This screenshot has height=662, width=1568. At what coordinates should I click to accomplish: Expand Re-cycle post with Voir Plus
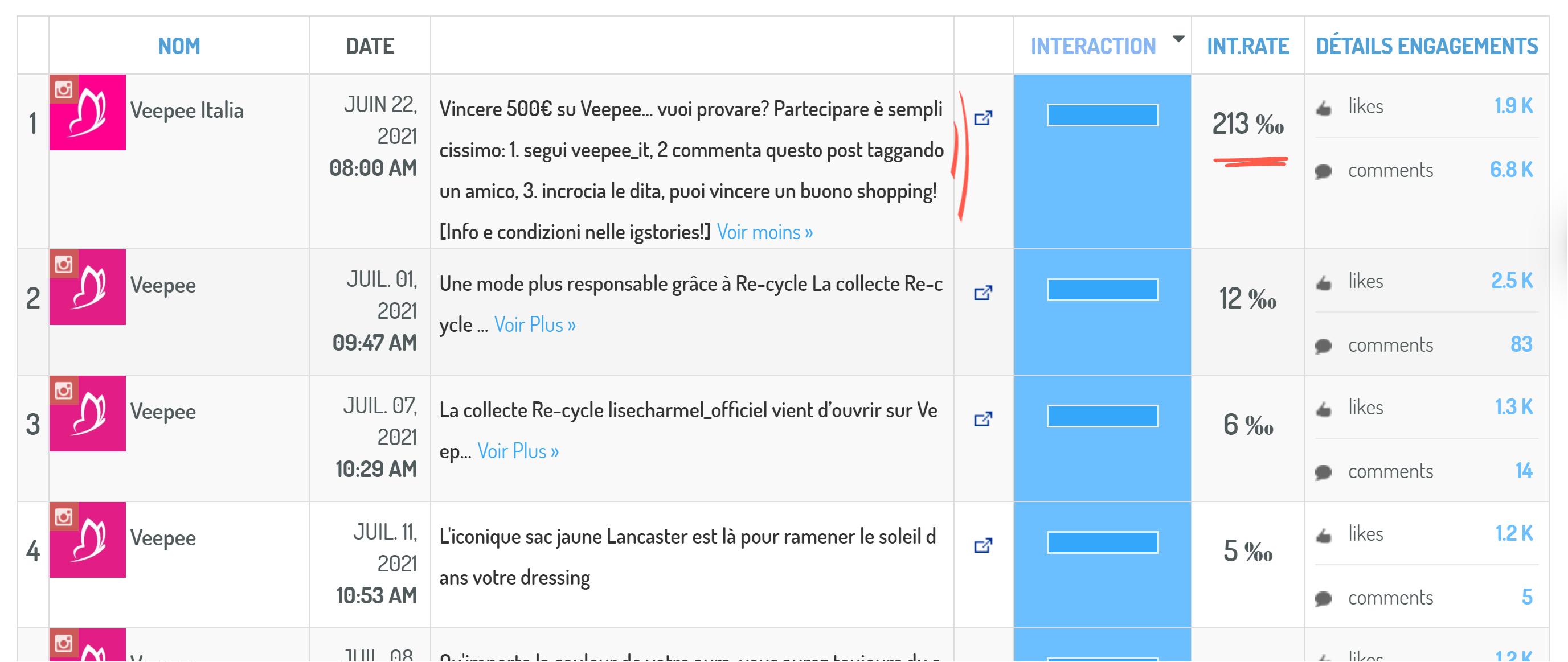(534, 325)
